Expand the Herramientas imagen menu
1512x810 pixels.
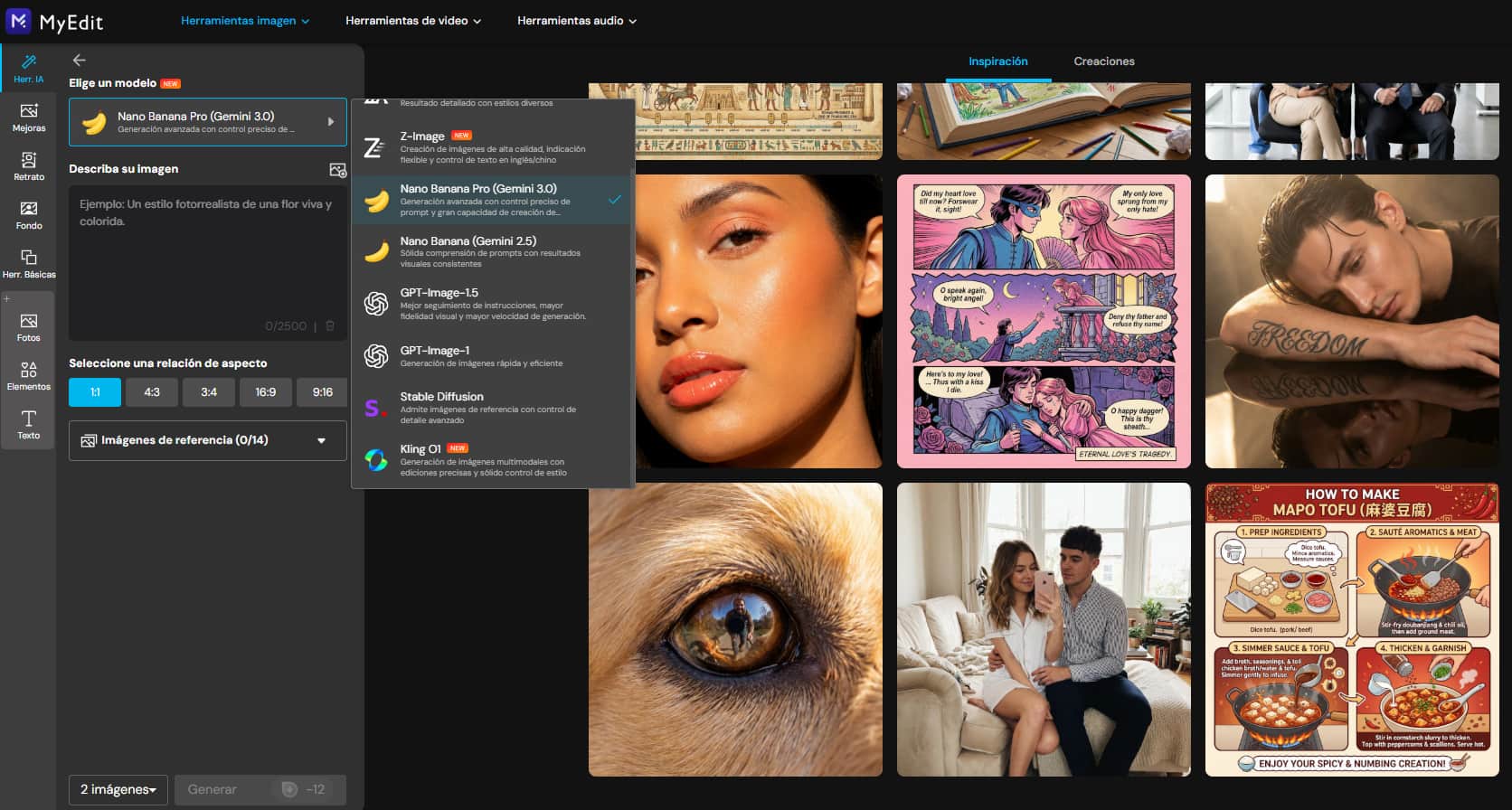[x=245, y=21]
